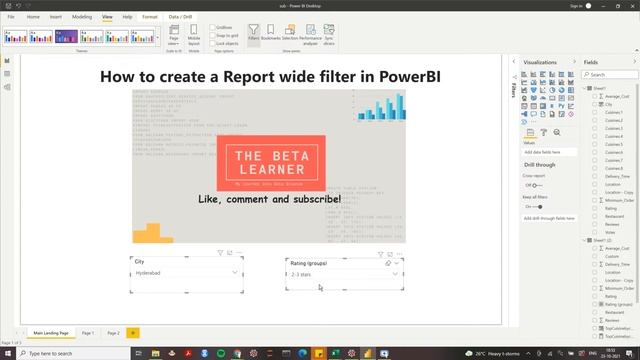Click the filter icon above City slicer
This screenshot has width=640, height=360.
click(220, 253)
